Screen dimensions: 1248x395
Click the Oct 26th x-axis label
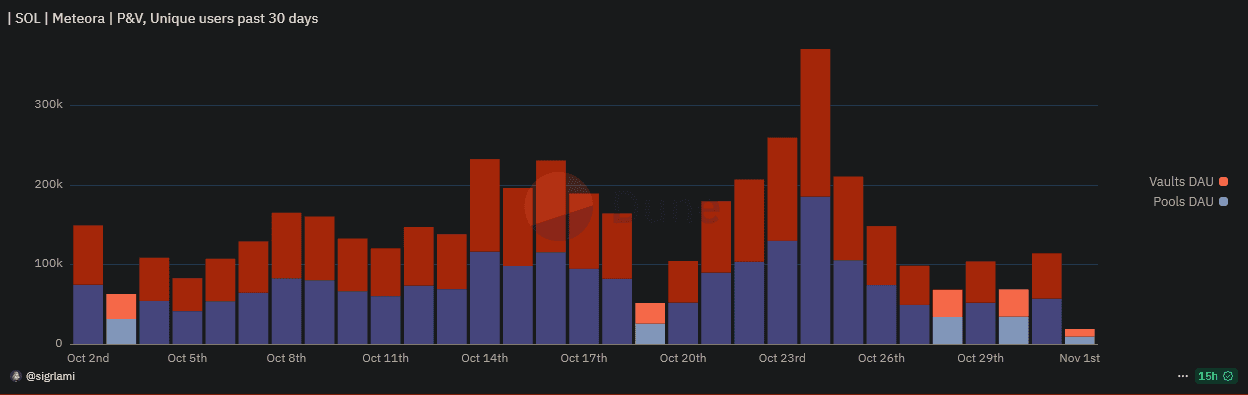click(881, 358)
